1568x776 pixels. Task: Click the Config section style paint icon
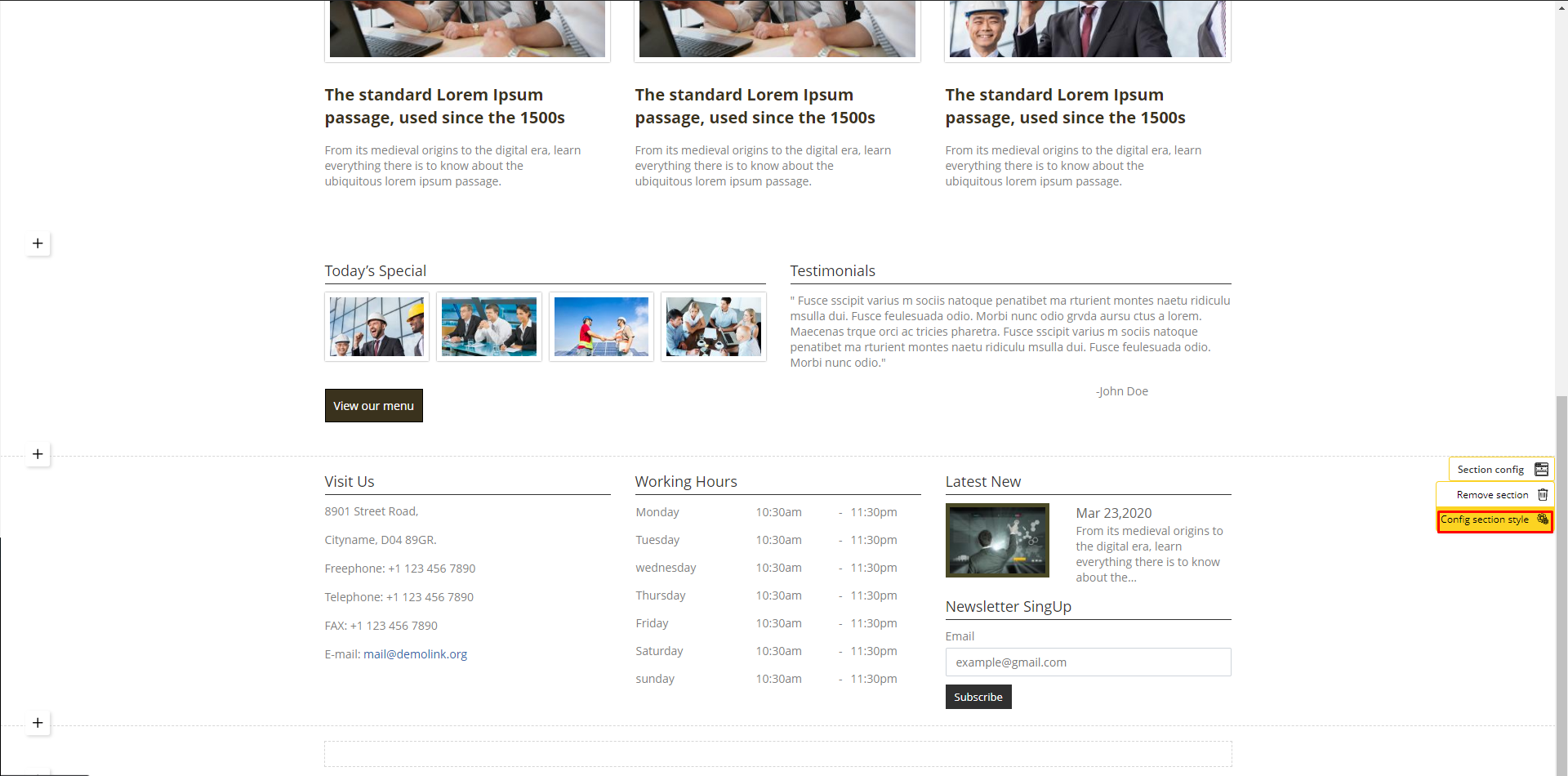pos(1543,520)
